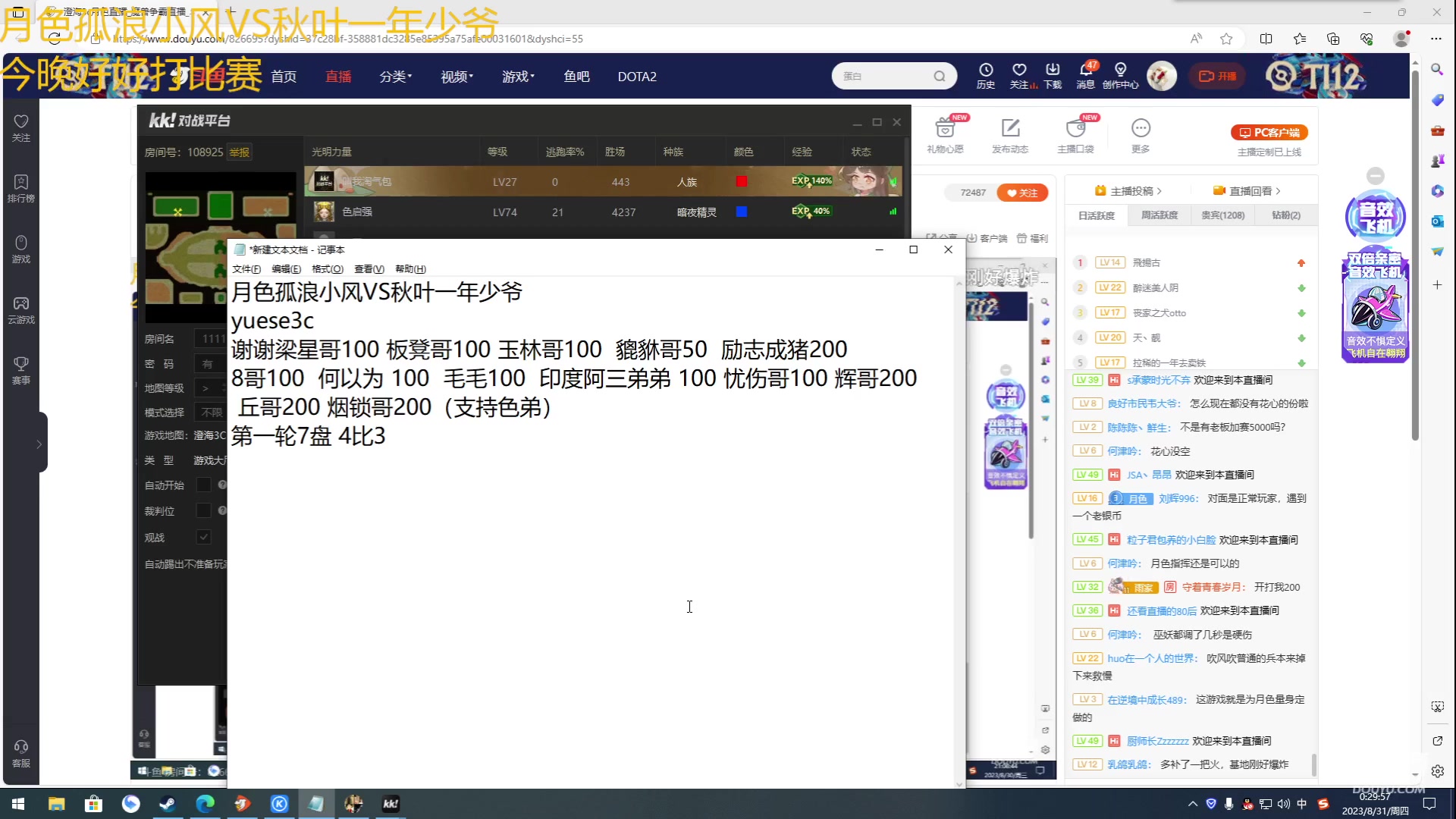The height and width of the screenshot is (819, 1456).
Task: Click the blue color swatch for 色启强 player
Action: point(742,212)
